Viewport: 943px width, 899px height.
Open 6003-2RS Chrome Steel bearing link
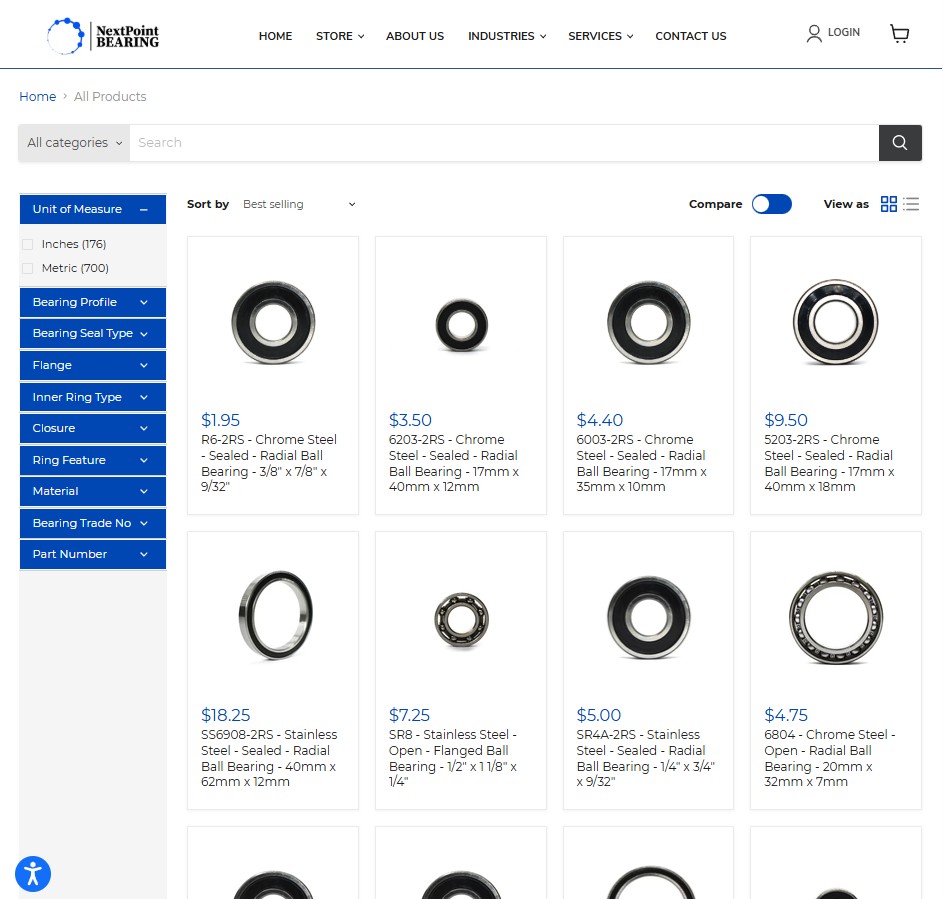641,463
